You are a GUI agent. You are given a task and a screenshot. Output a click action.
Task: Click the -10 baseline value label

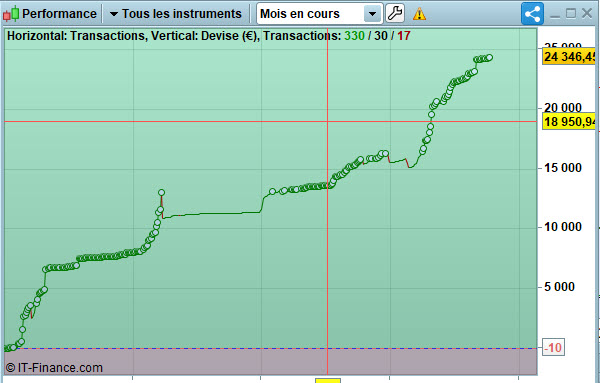coord(553,348)
